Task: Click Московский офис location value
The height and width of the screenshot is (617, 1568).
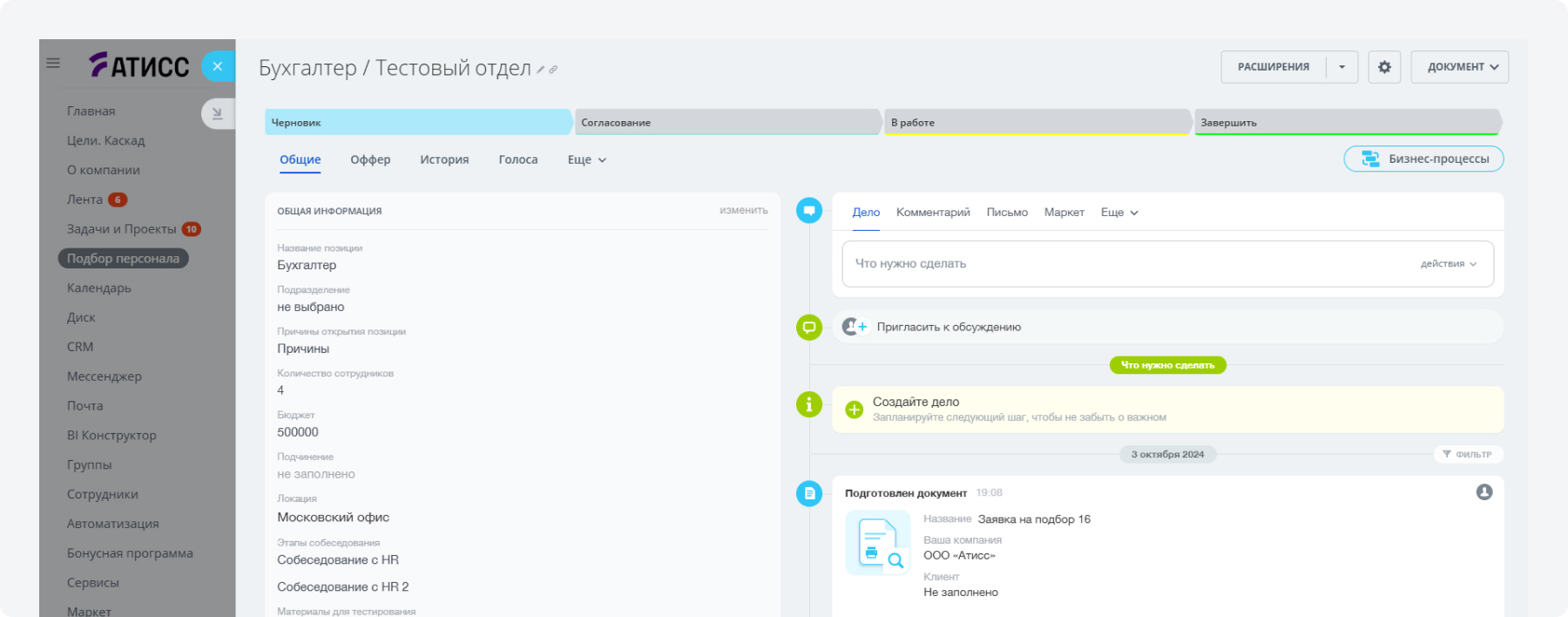Action: click(333, 518)
